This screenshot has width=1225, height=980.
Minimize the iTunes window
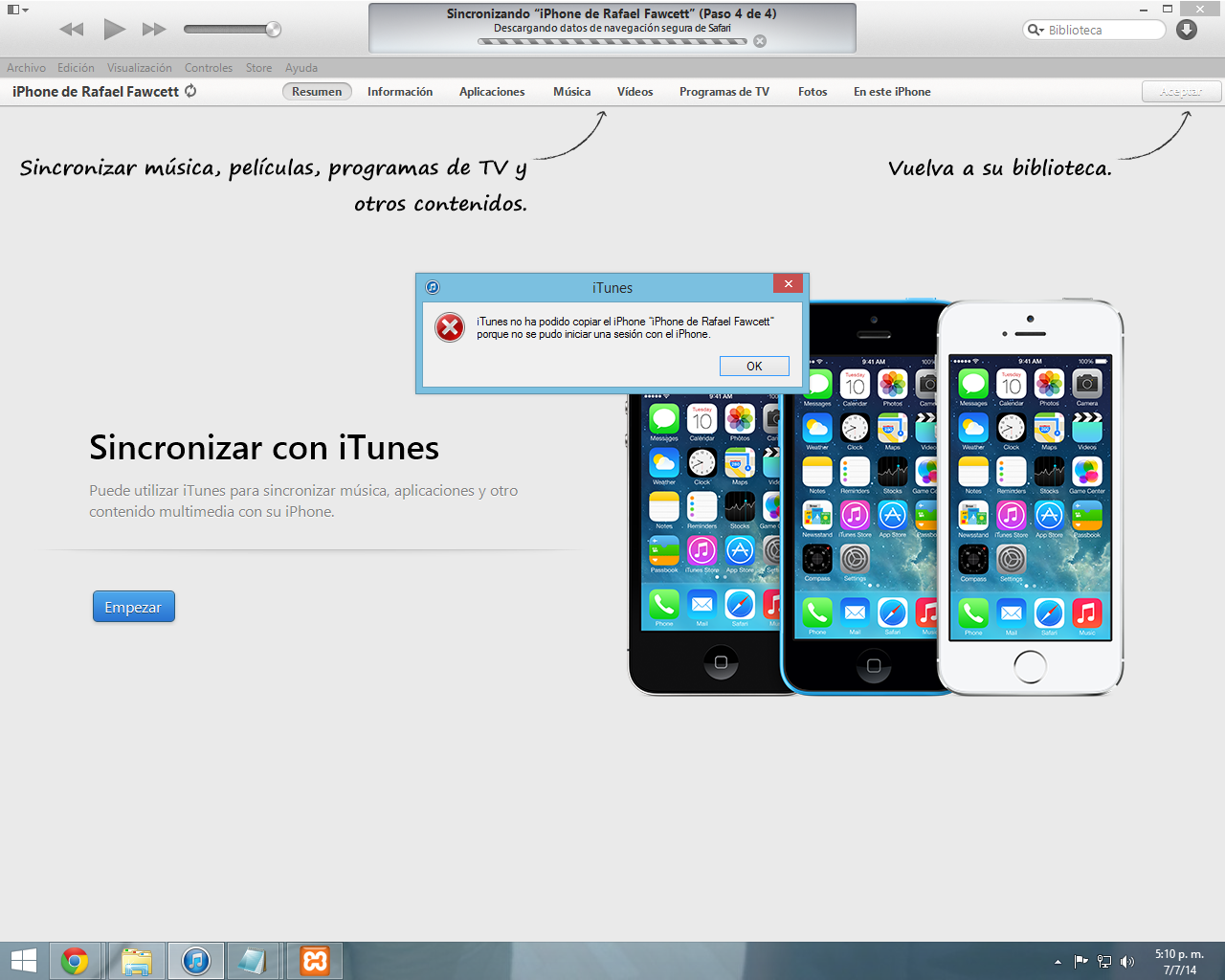(x=1146, y=9)
